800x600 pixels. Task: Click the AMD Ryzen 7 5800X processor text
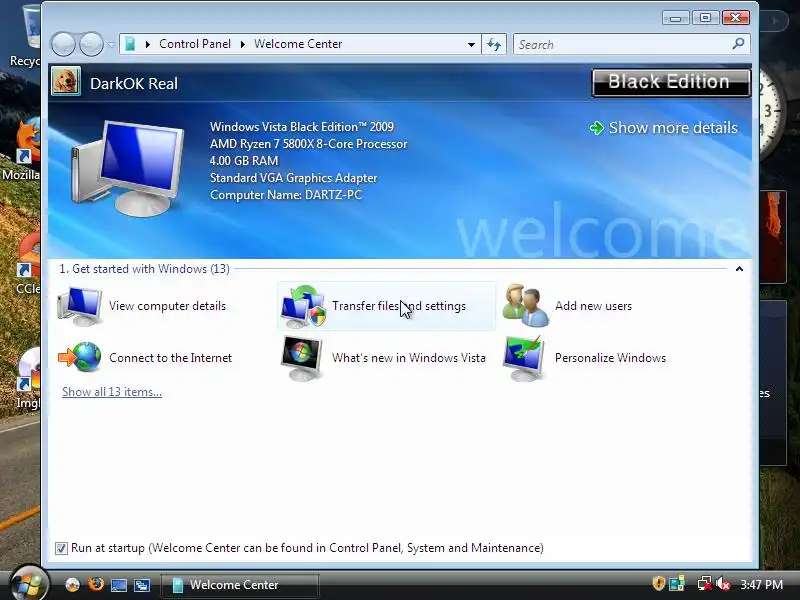[x=309, y=144]
